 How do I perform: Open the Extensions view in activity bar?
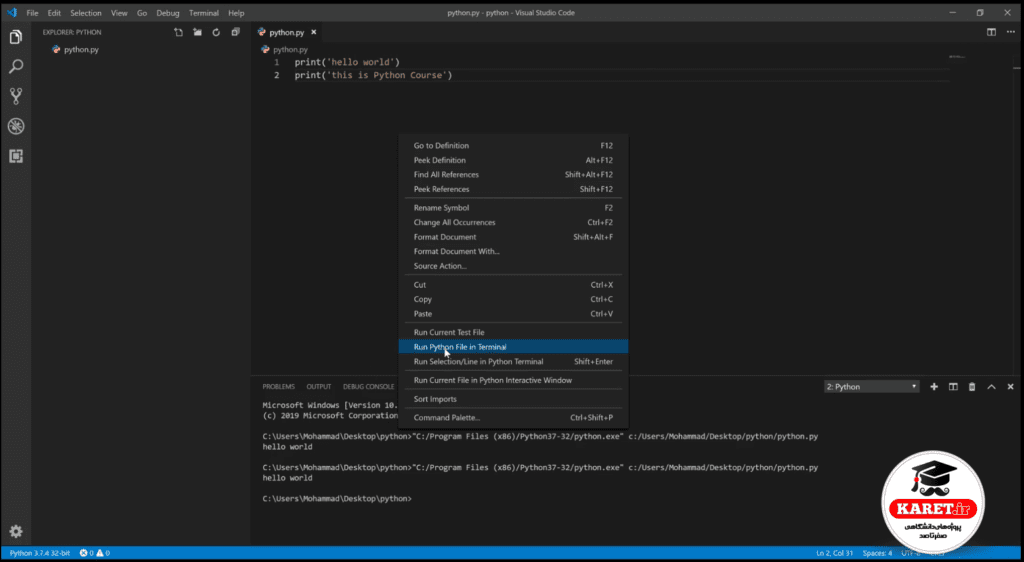pos(16,156)
